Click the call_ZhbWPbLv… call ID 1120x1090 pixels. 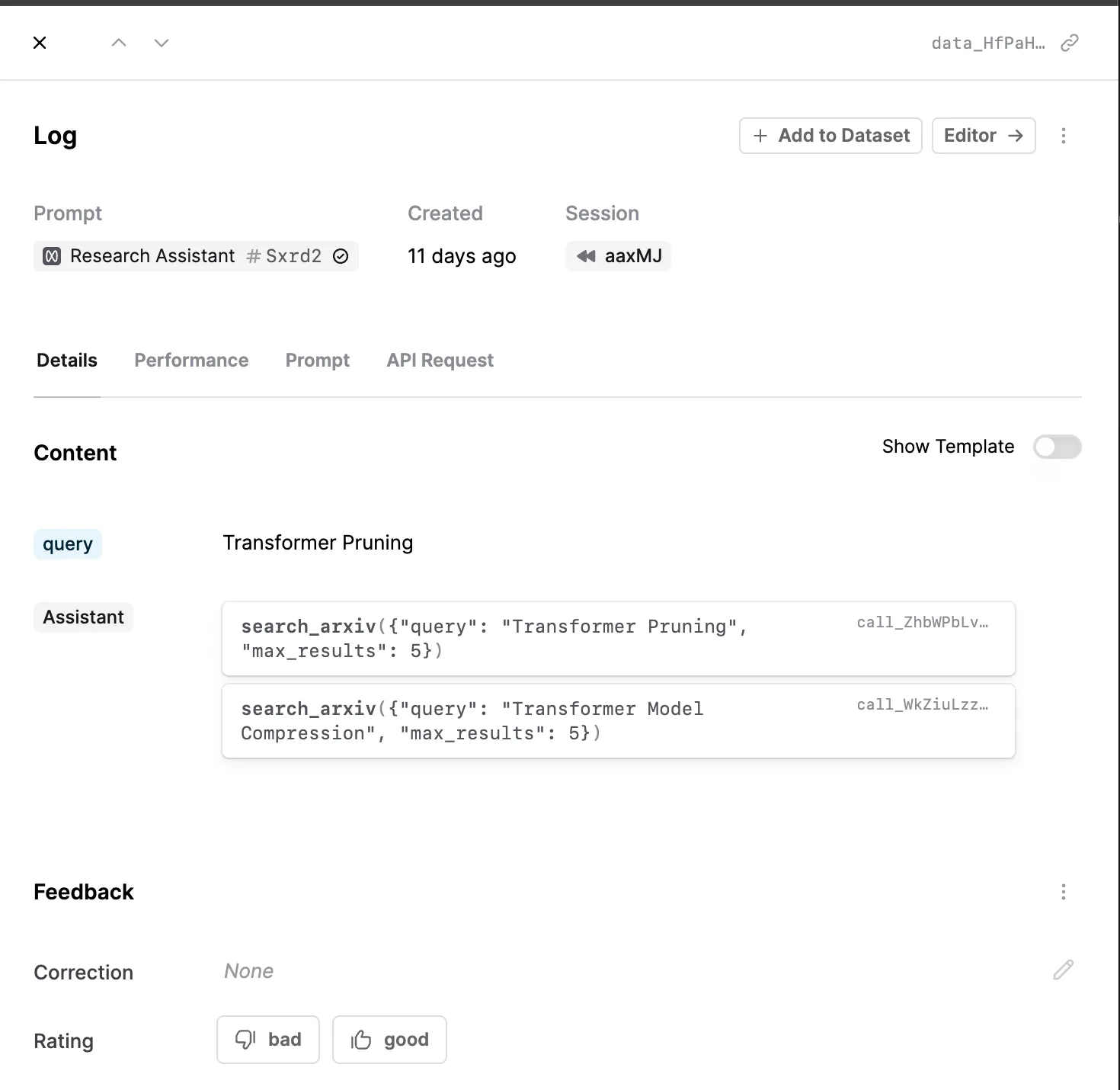923,623
